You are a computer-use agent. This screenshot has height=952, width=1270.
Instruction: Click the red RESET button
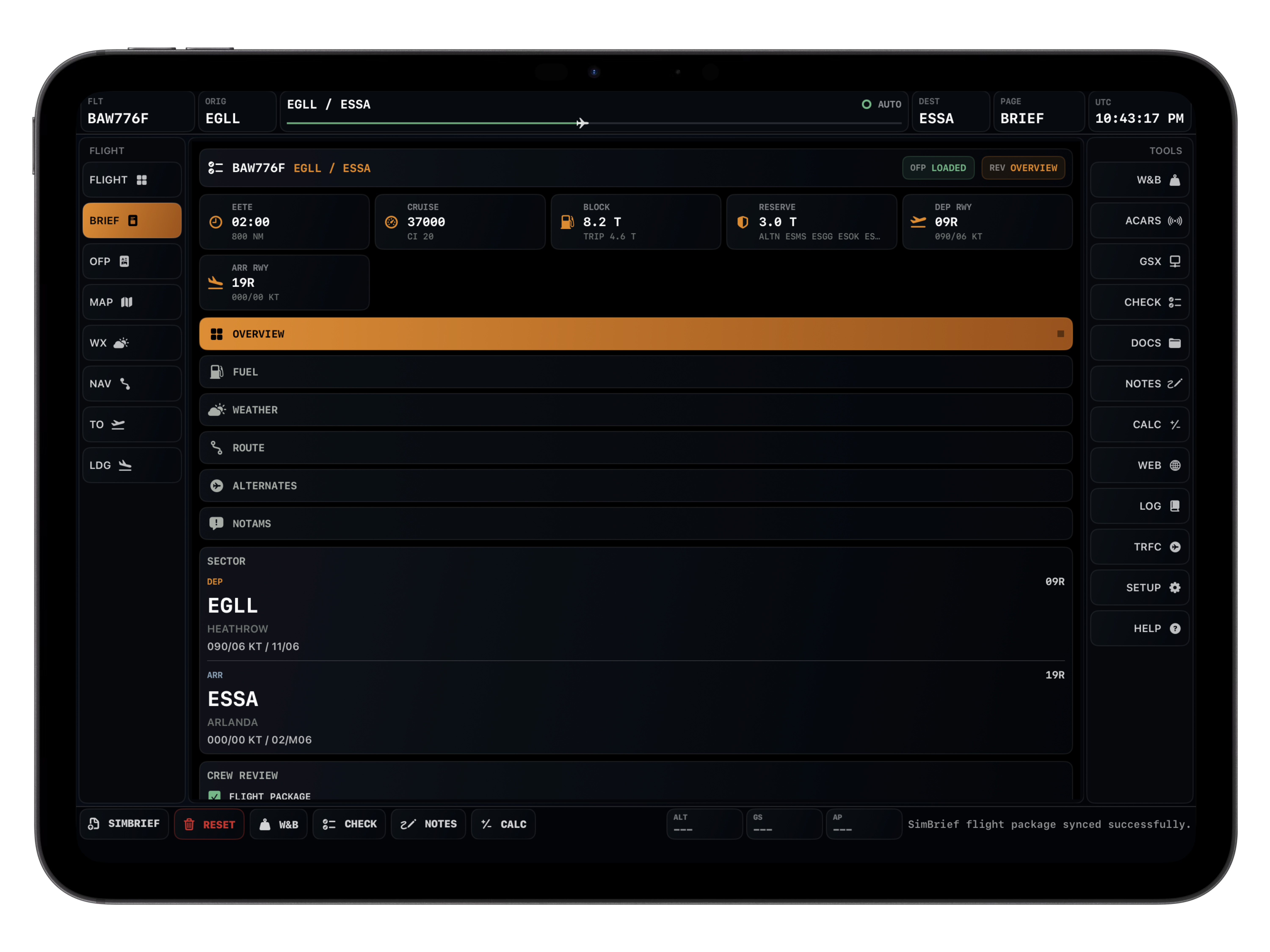click(x=209, y=824)
